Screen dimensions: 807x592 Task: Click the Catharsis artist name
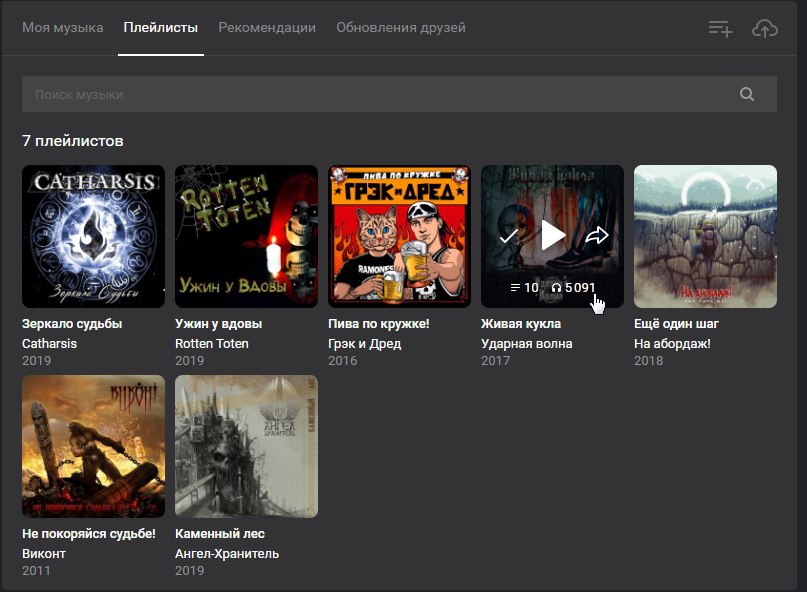click(49, 343)
